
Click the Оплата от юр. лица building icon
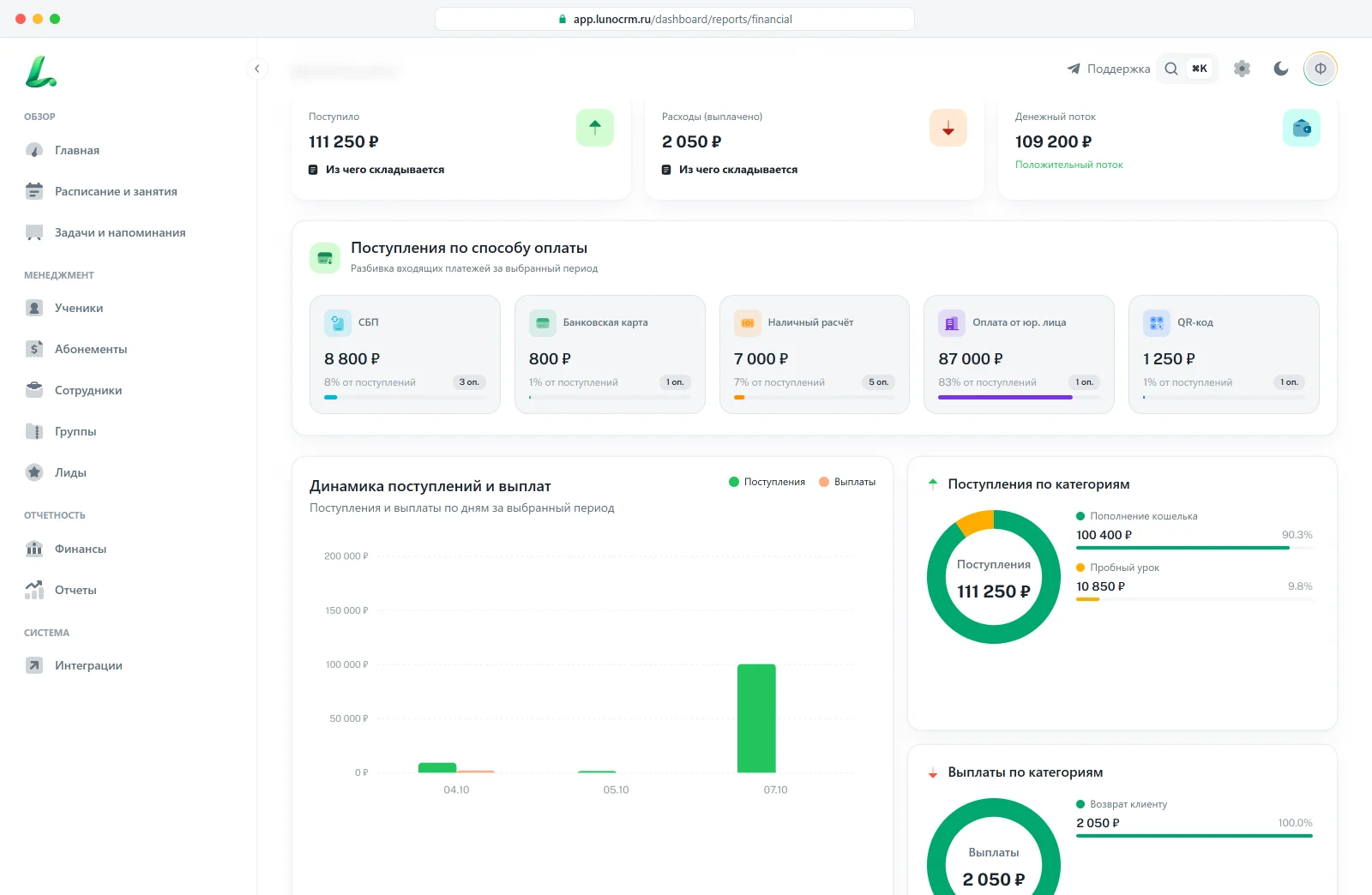pyautogui.click(x=952, y=323)
